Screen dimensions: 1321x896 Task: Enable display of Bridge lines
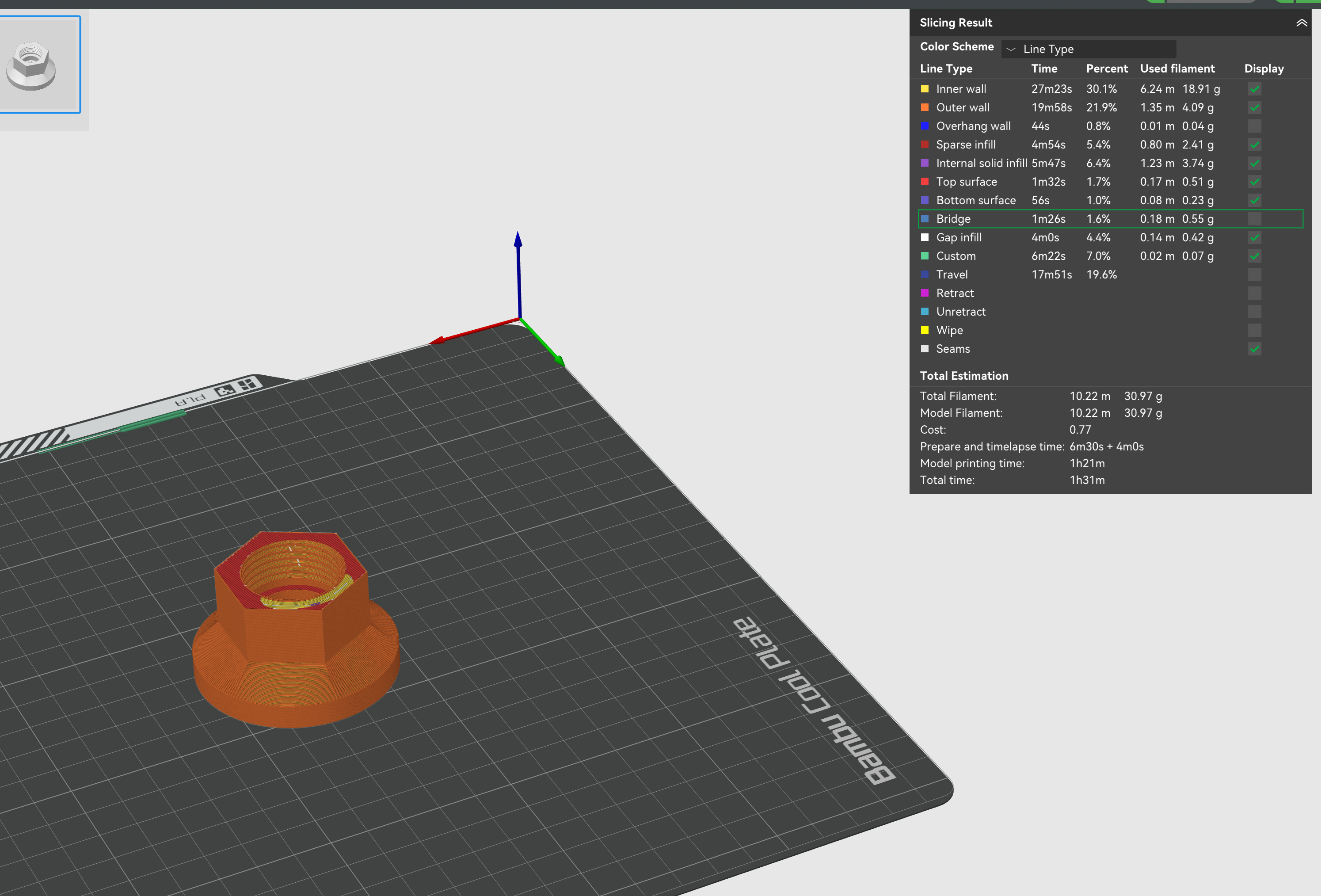(x=1255, y=219)
